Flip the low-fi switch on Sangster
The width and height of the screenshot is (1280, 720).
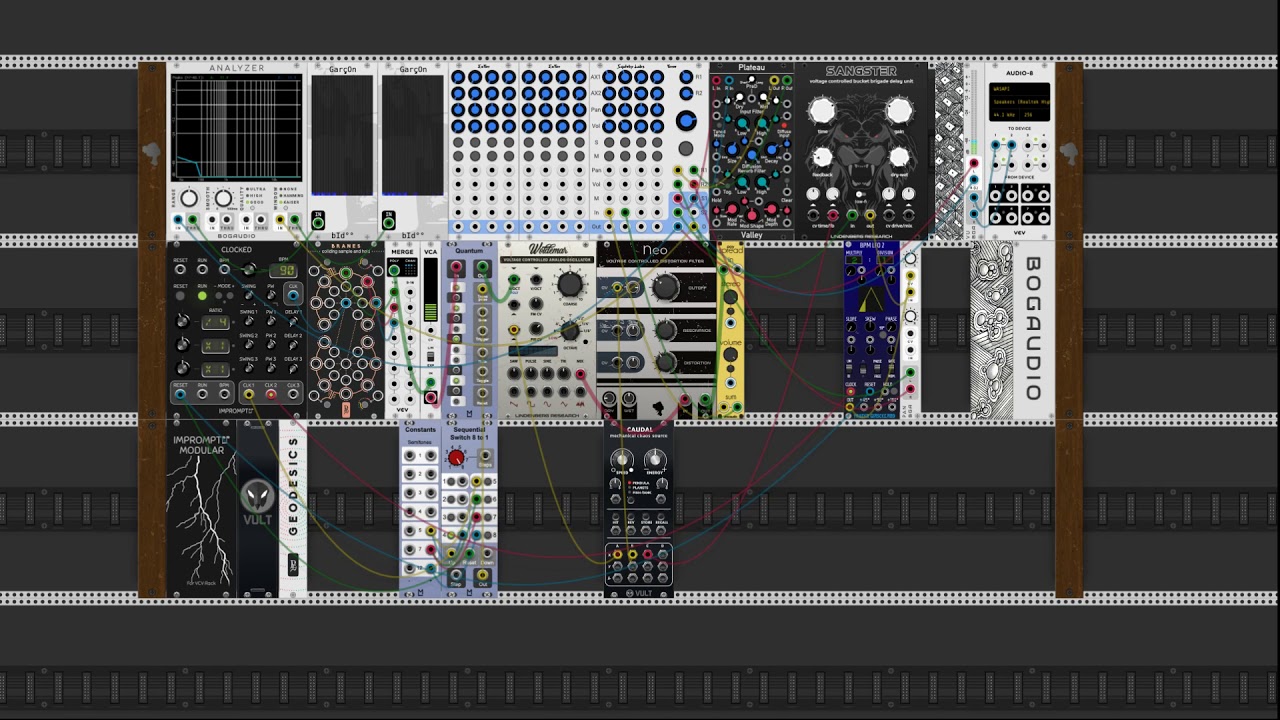tap(859, 194)
